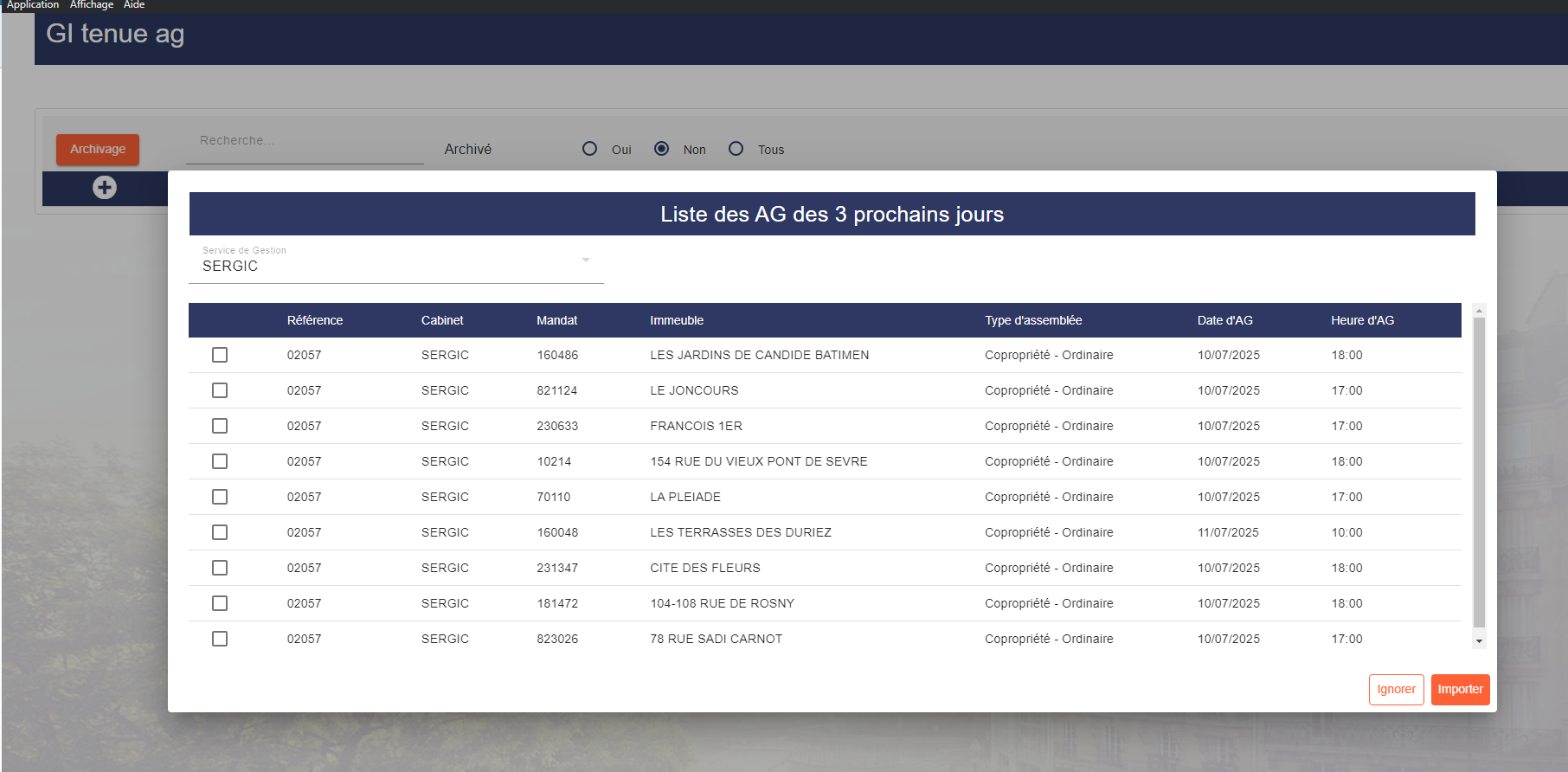Viewport: 1568px width, 772px height.
Task: Click LES JARDINS DE CANDIDE BATIMEN cell
Action: (x=760, y=355)
